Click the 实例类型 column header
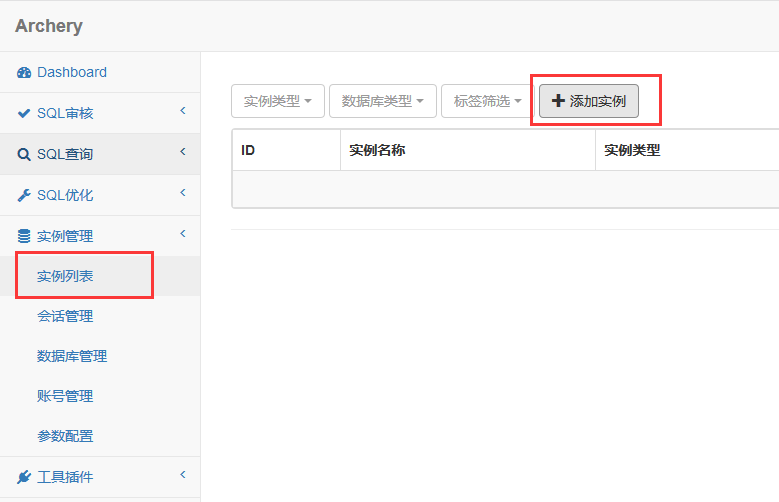 pyautogui.click(x=687, y=150)
